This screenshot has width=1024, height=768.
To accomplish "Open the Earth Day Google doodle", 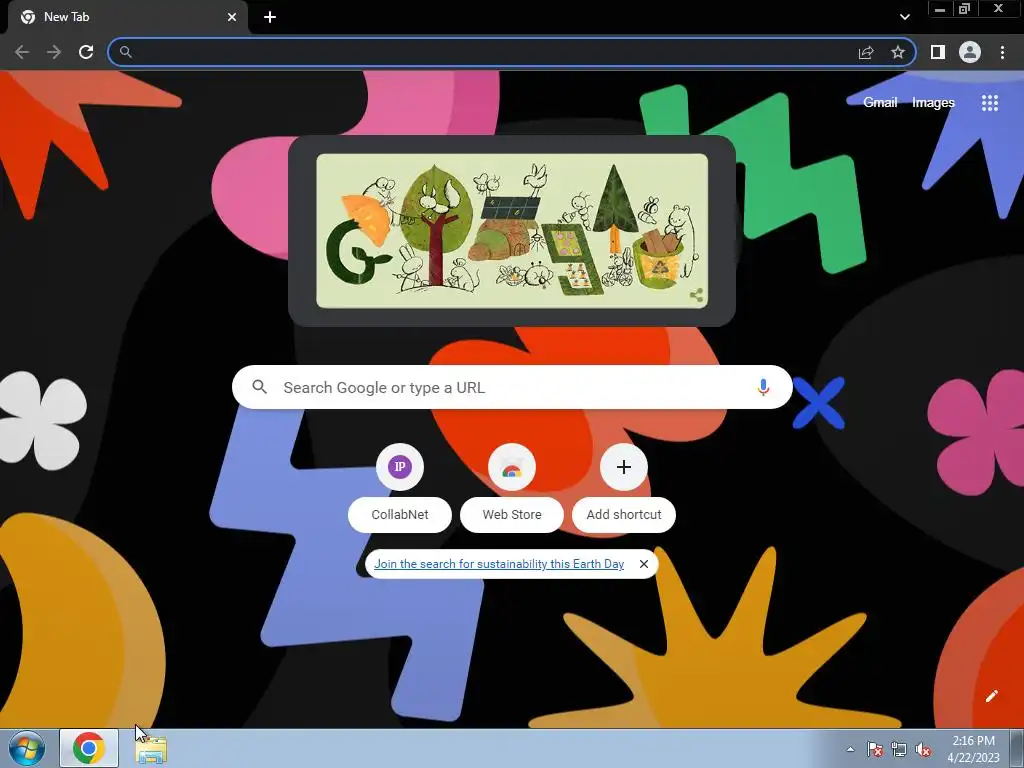I will pos(512,231).
